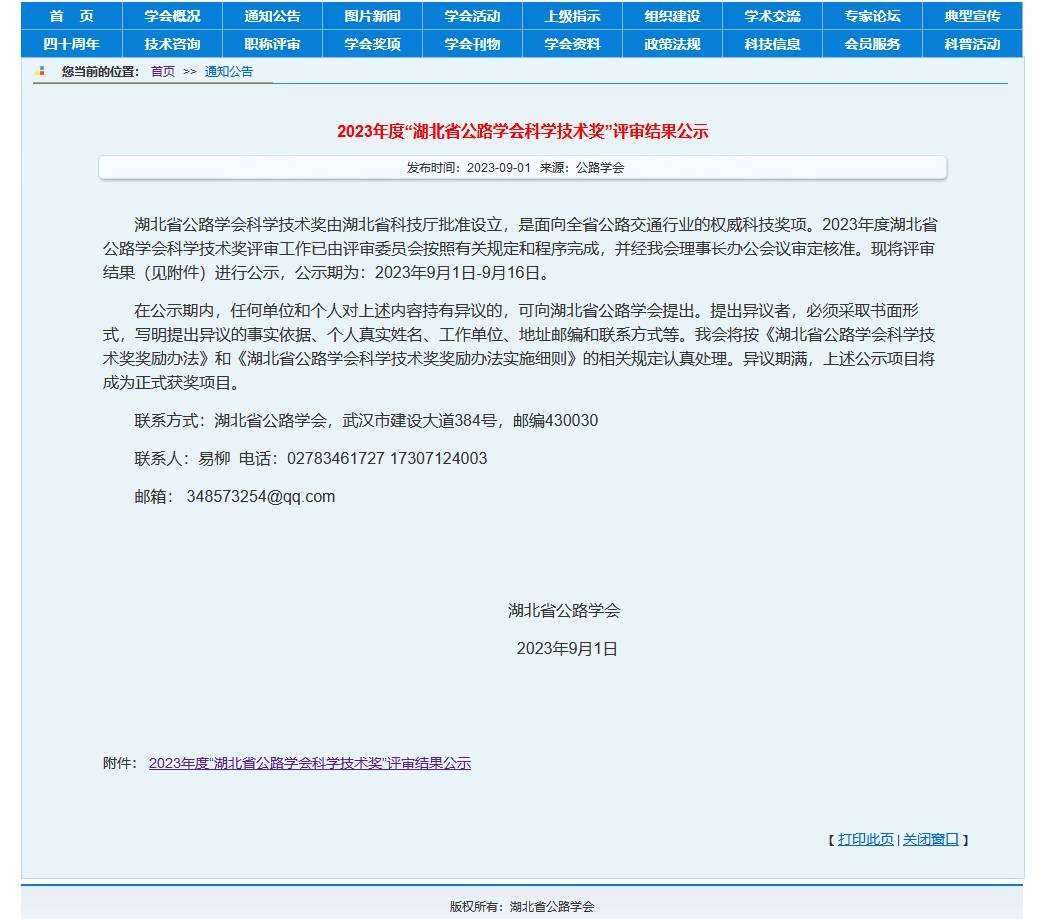
Task: Click the 首页 navigation menu item
Action: (72, 16)
